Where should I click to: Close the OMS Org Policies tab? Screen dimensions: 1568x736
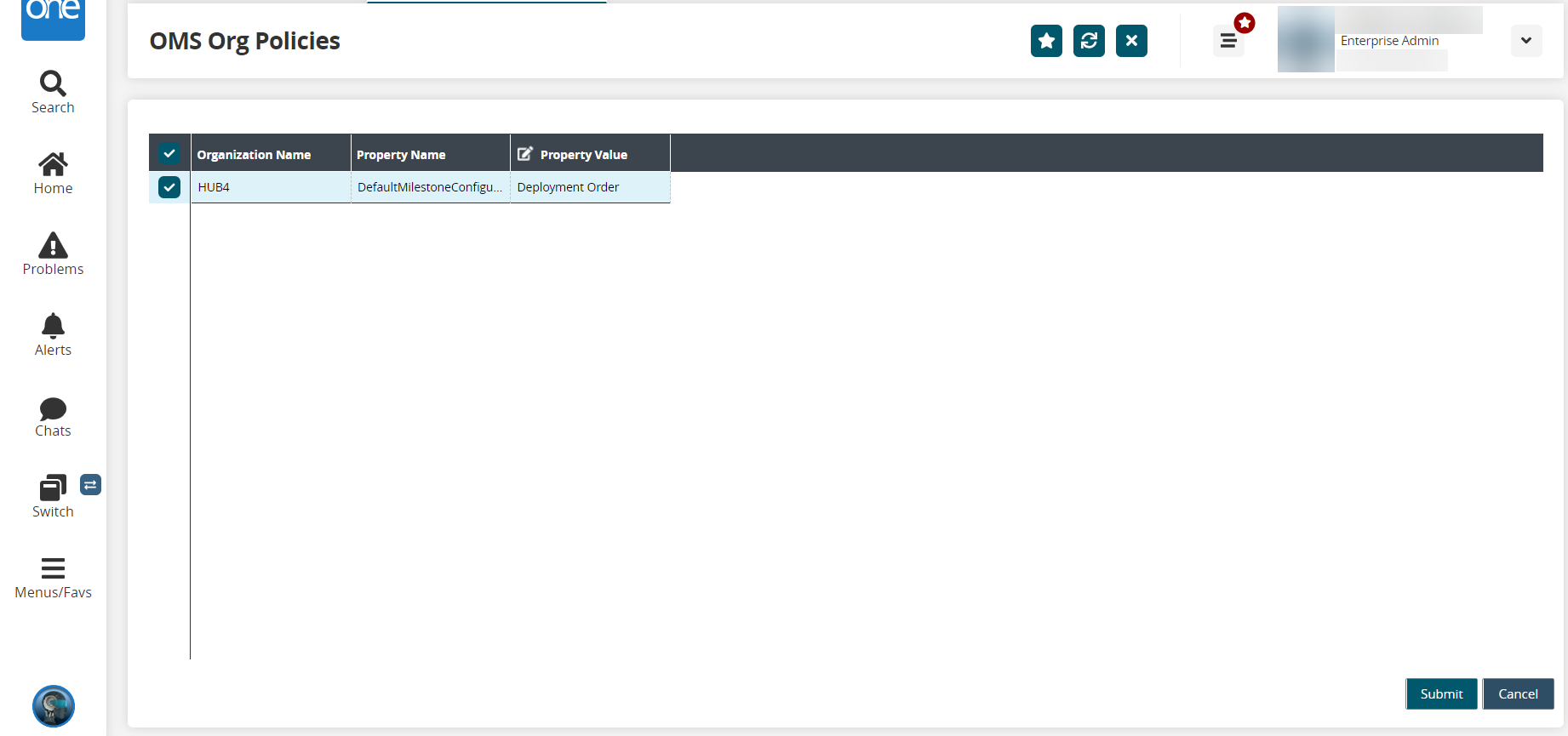point(1131,41)
